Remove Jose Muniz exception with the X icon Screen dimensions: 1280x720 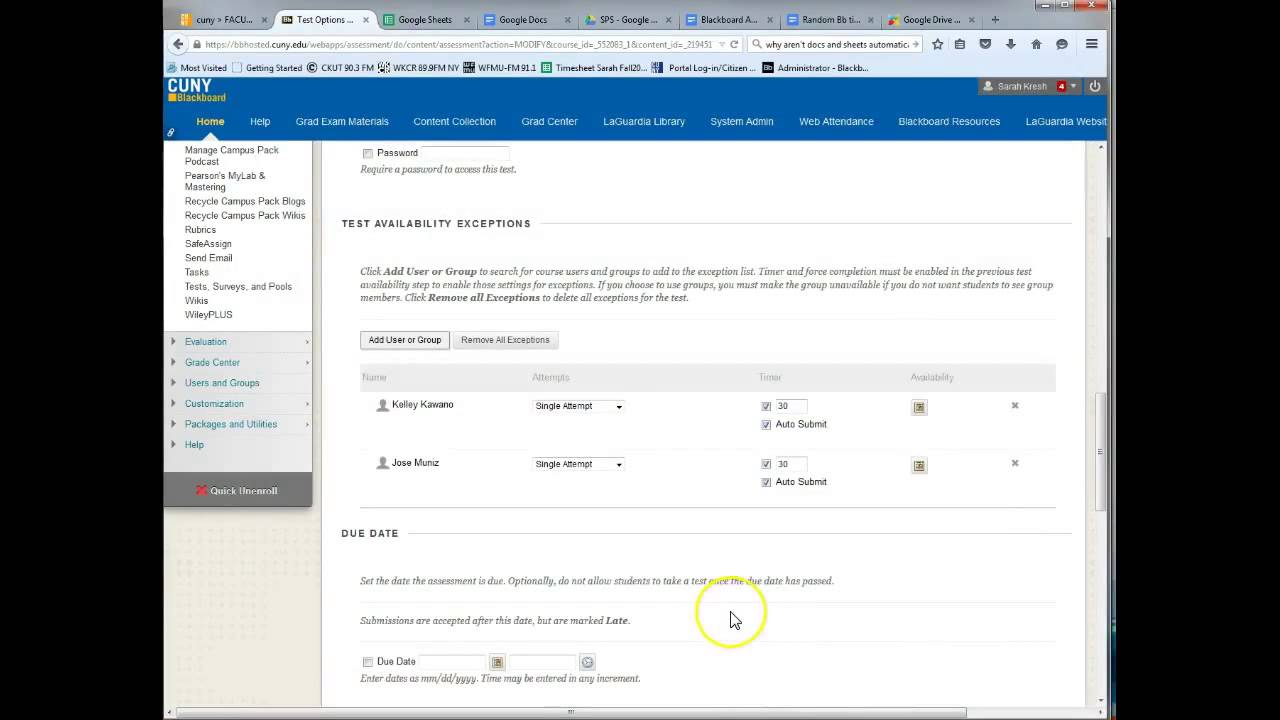pos(1015,463)
